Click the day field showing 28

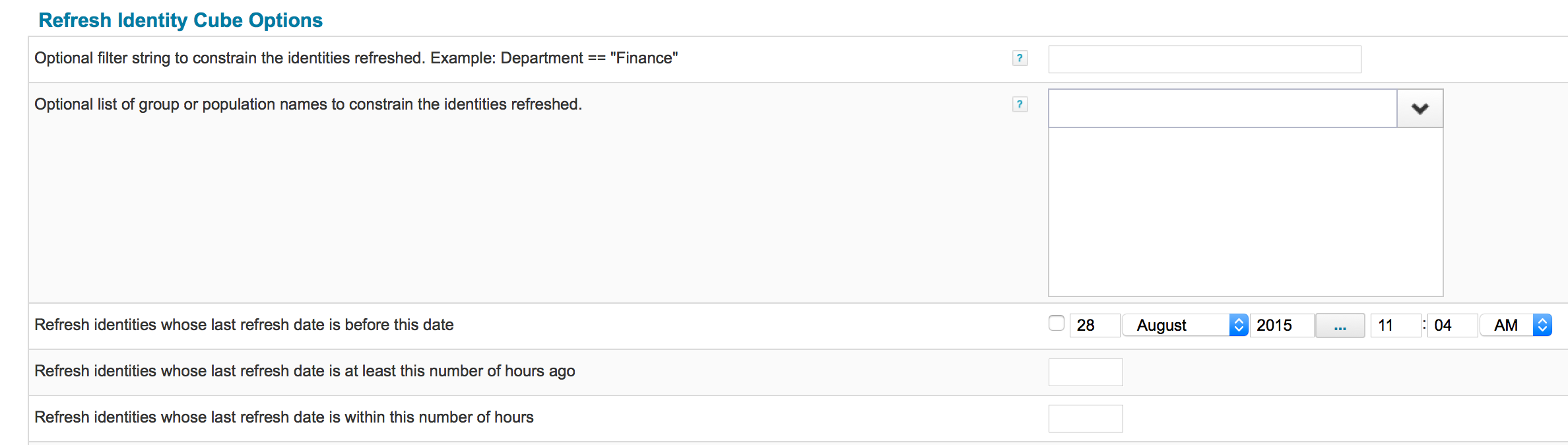click(1094, 325)
